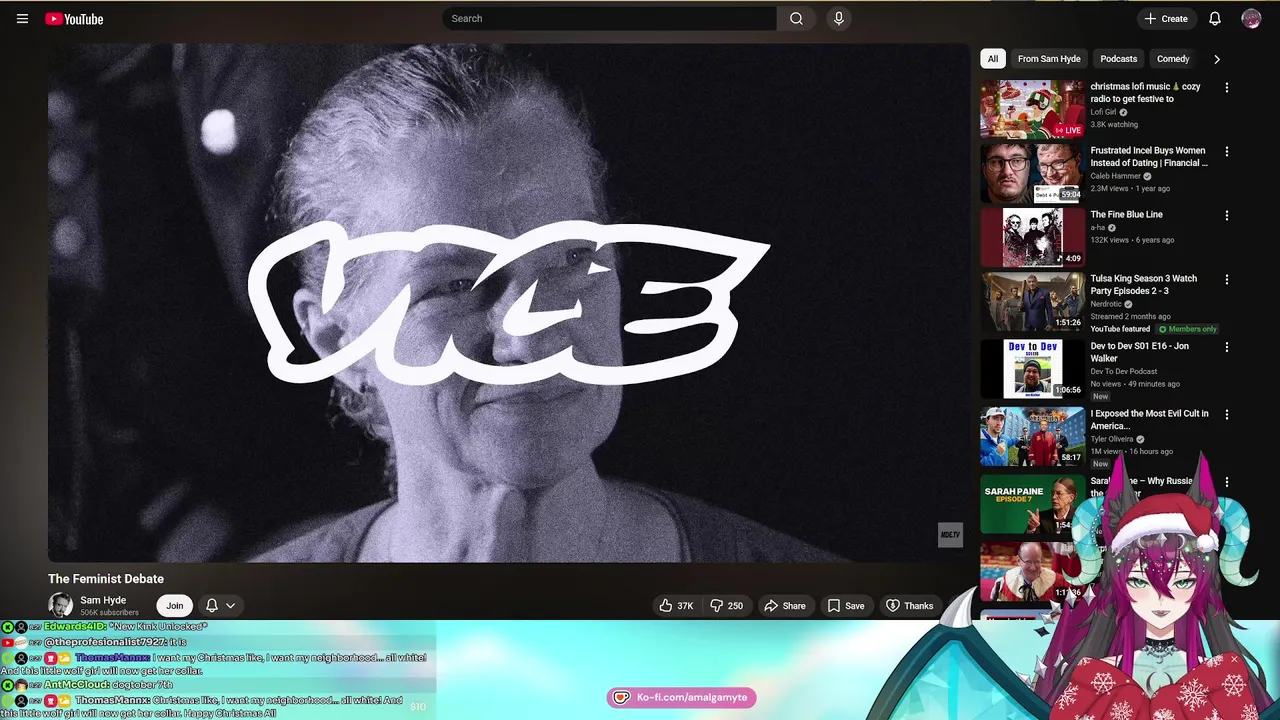This screenshot has width=1280, height=720.
Task: Select the From Sam Hyde chip
Action: pos(1049,59)
